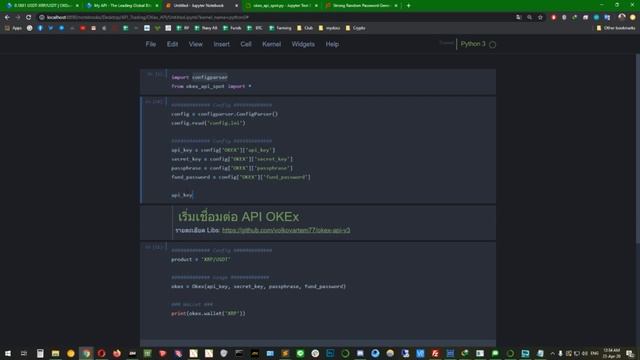
Task: Switch to the My API browser tab
Action: point(122,6)
